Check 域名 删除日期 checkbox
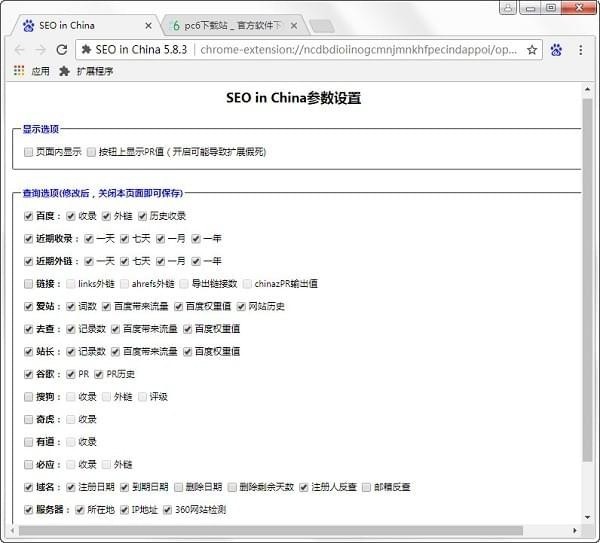Image resolution: width=600 pixels, height=543 pixels. point(178,487)
